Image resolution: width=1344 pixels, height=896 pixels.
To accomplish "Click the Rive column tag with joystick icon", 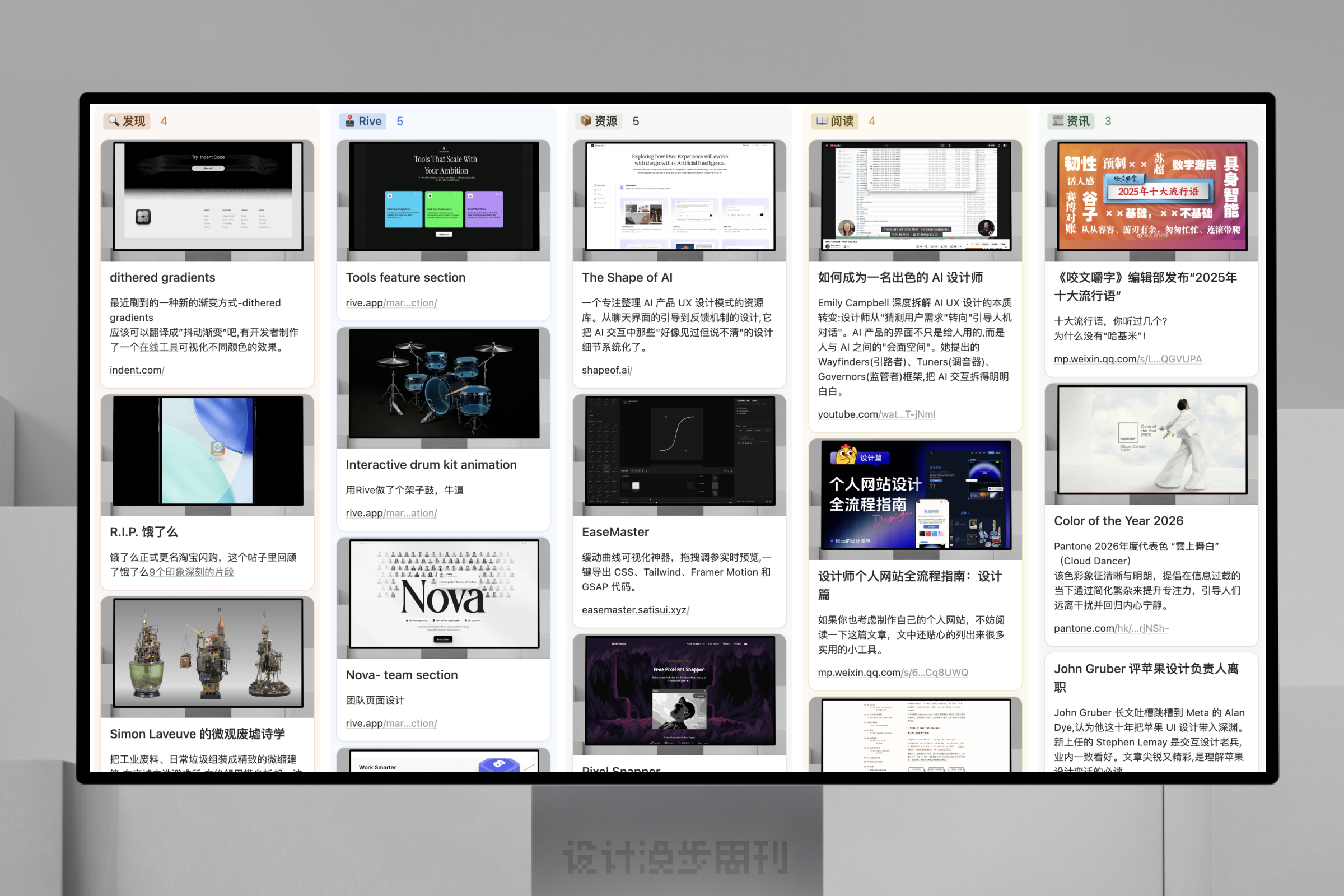I will pos(363,121).
